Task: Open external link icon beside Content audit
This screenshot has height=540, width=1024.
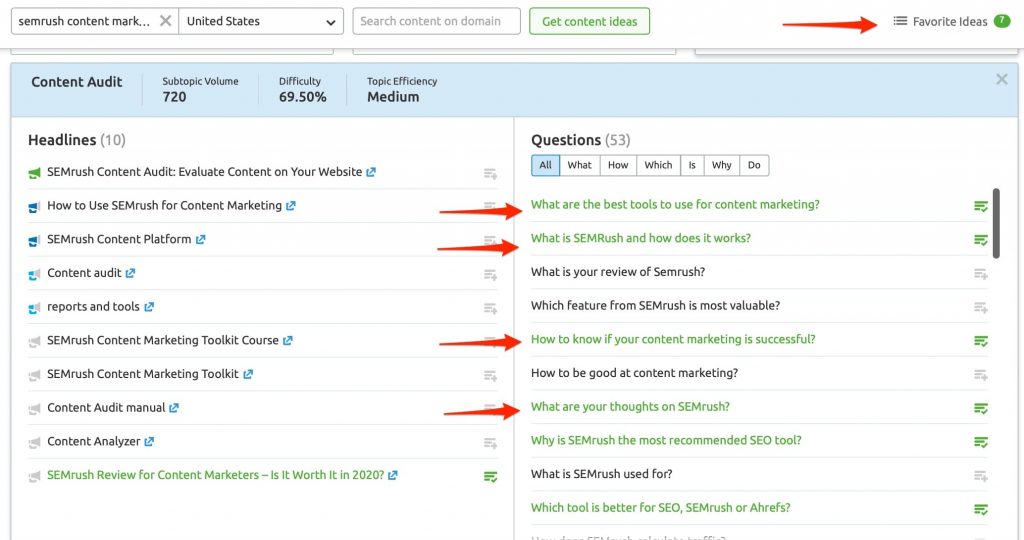Action: coord(130,273)
